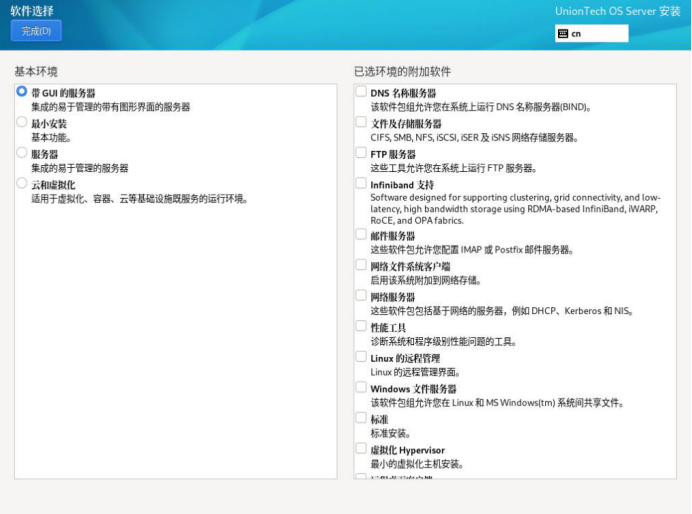Screen dimensions: 692x514
Task: Enable the DNS 名称服务器 checkbox
Action: pos(361,91)
